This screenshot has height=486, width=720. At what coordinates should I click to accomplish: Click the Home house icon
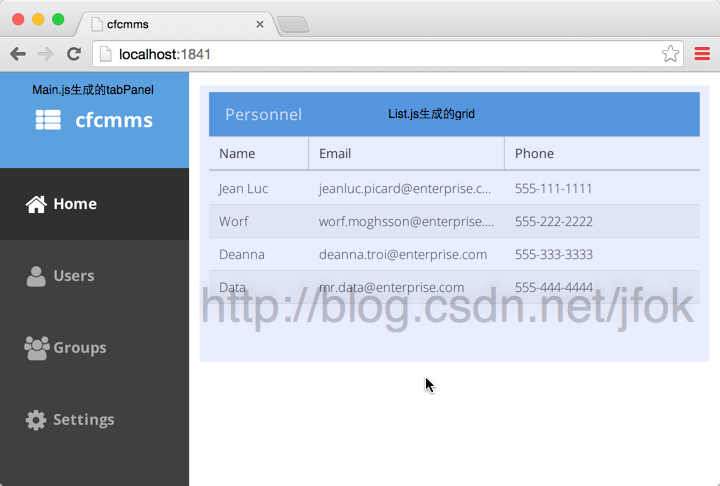pos(36,204)
